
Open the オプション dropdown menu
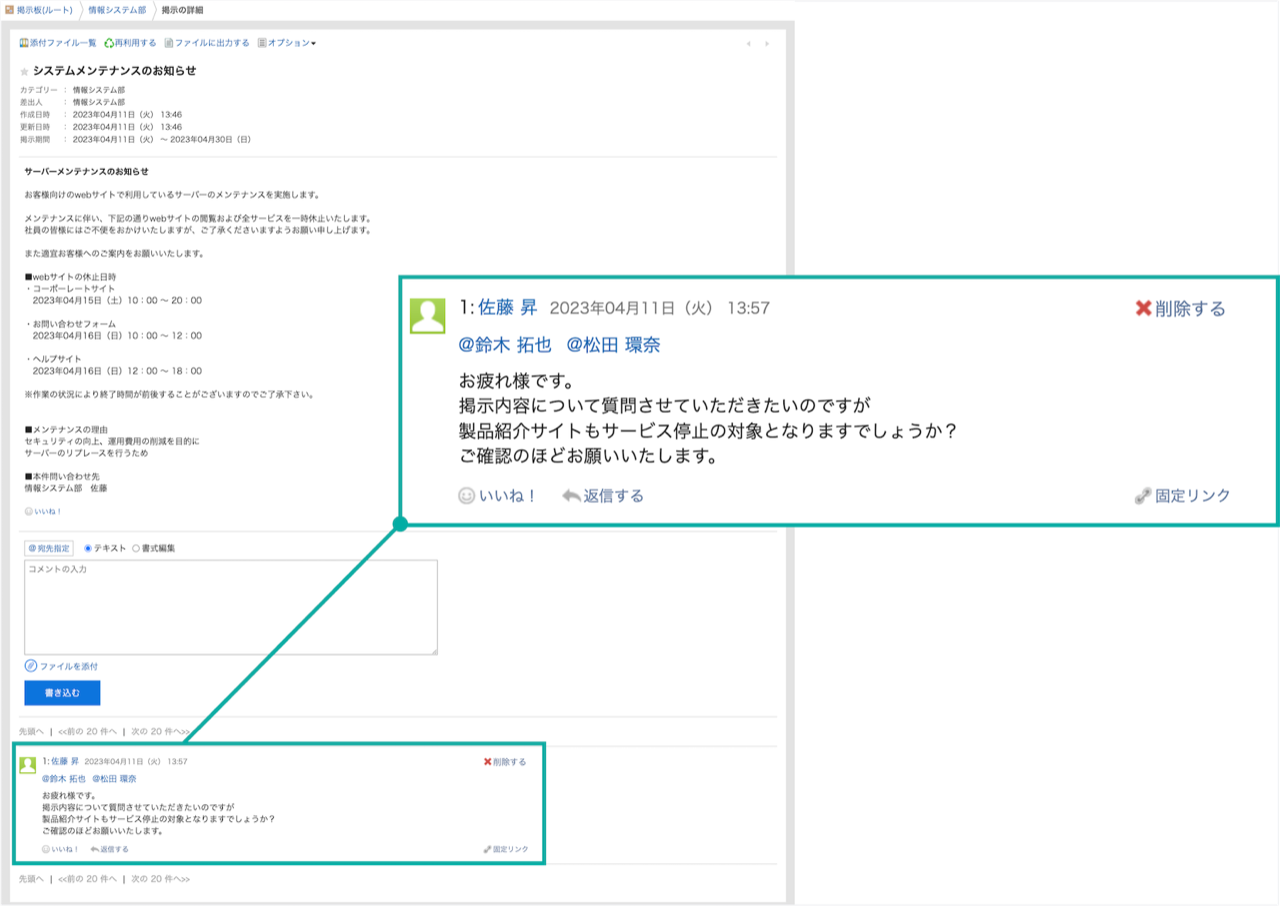287,43
